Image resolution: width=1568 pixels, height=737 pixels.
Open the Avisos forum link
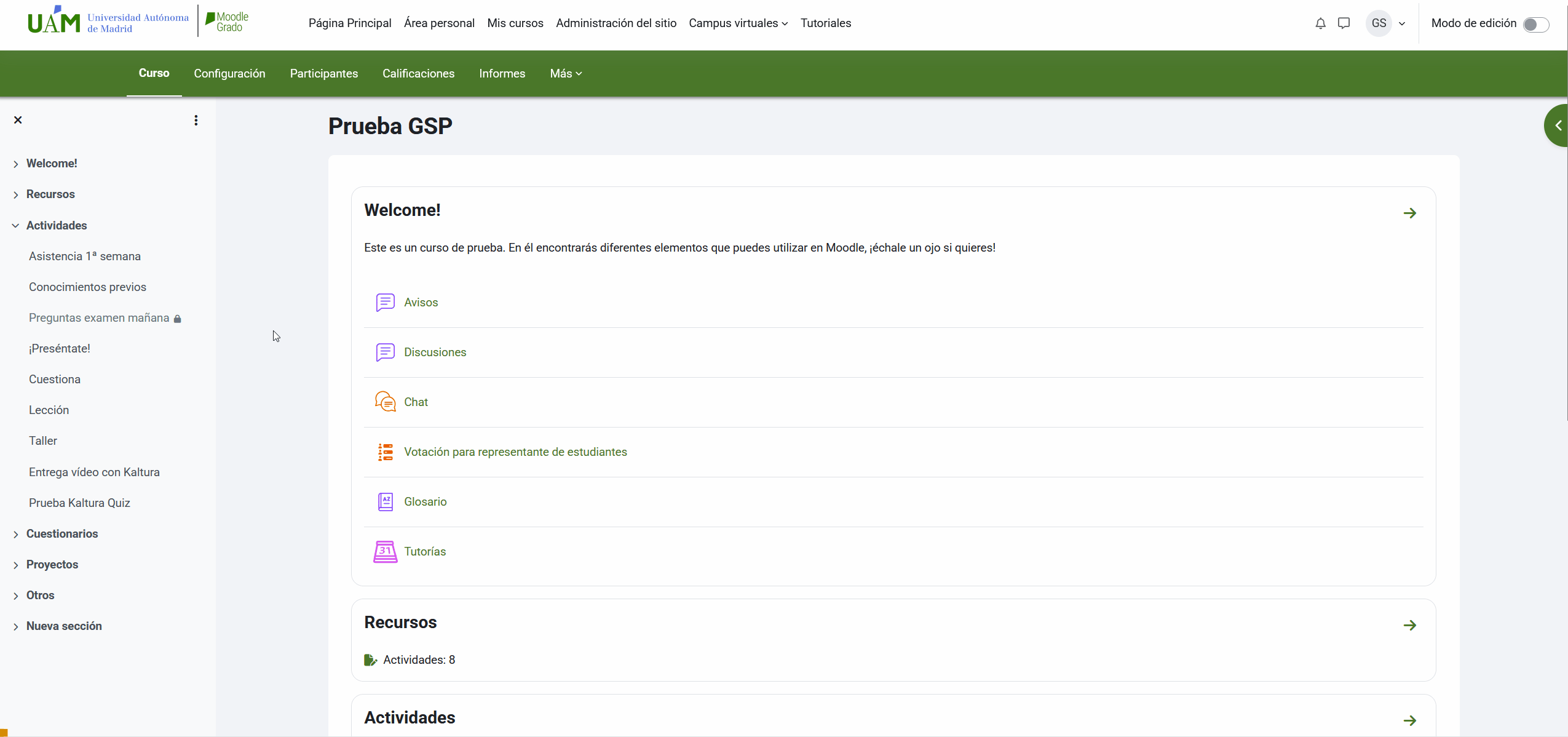(421, 302)
